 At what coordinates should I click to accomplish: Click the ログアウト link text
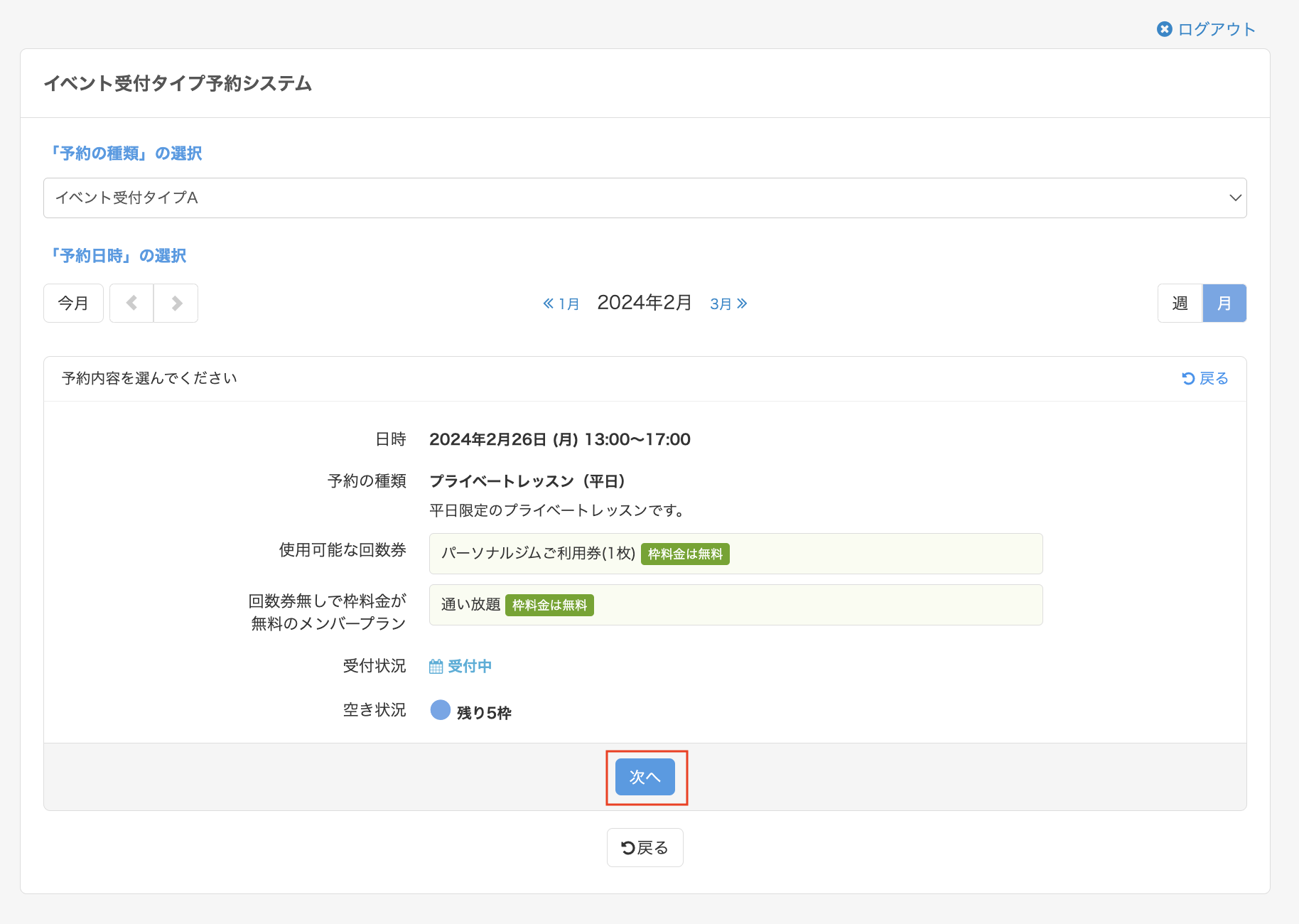click(1217, 29)
